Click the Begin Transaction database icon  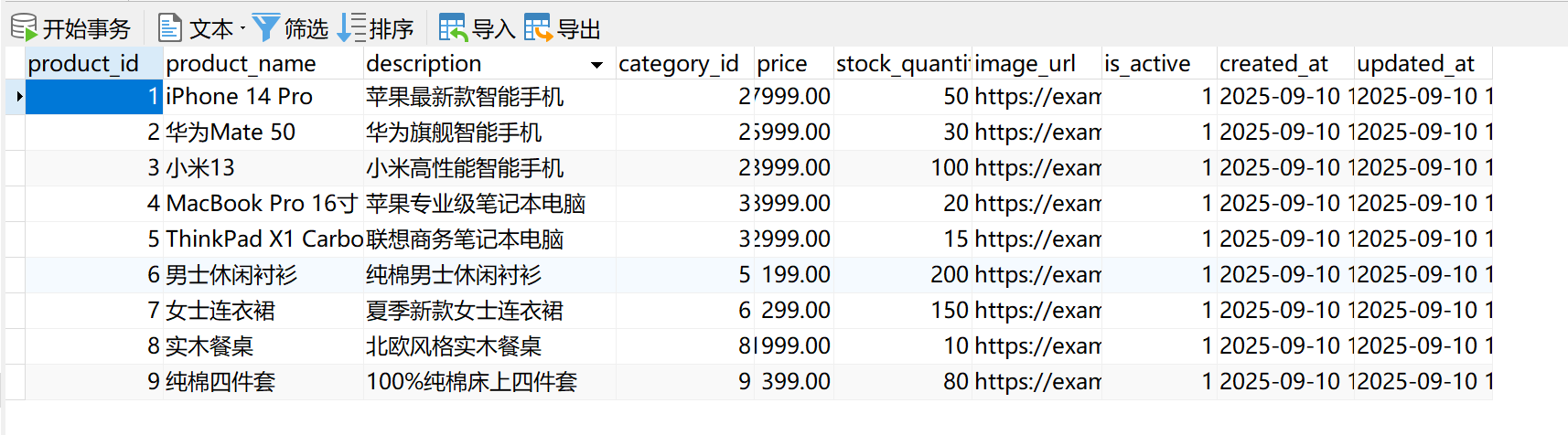pos(24,28)
